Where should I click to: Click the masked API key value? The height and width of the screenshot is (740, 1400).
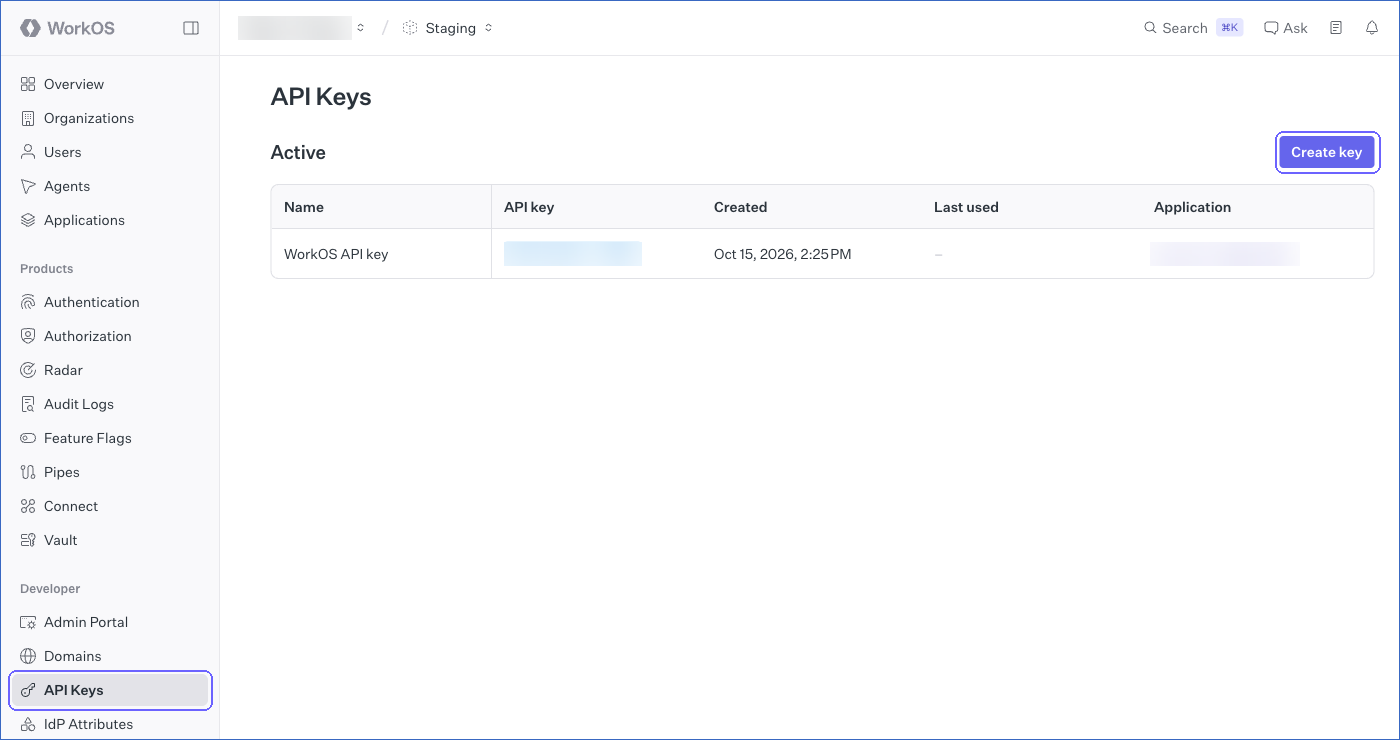click(573, 254)
